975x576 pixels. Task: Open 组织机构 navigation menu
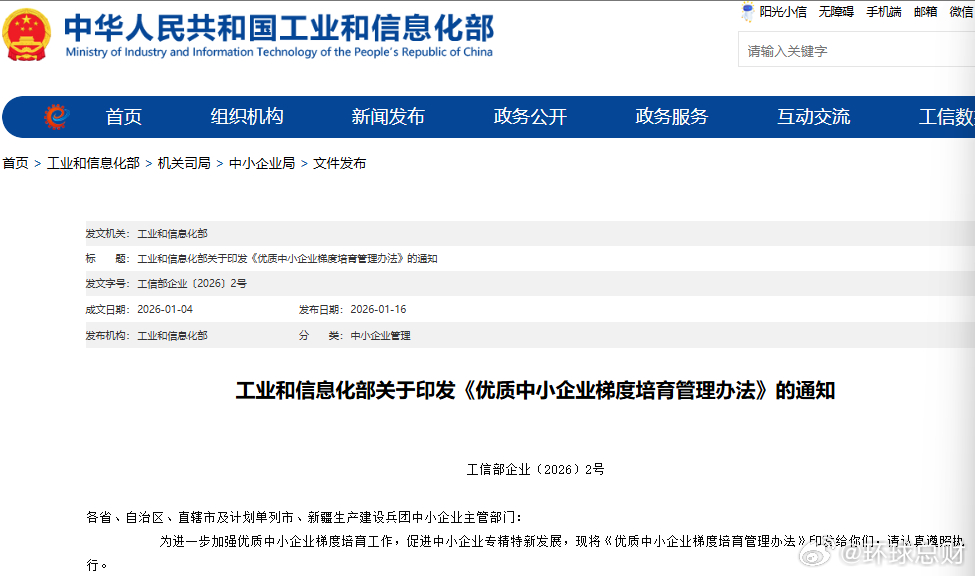click(x=247, y=116)
